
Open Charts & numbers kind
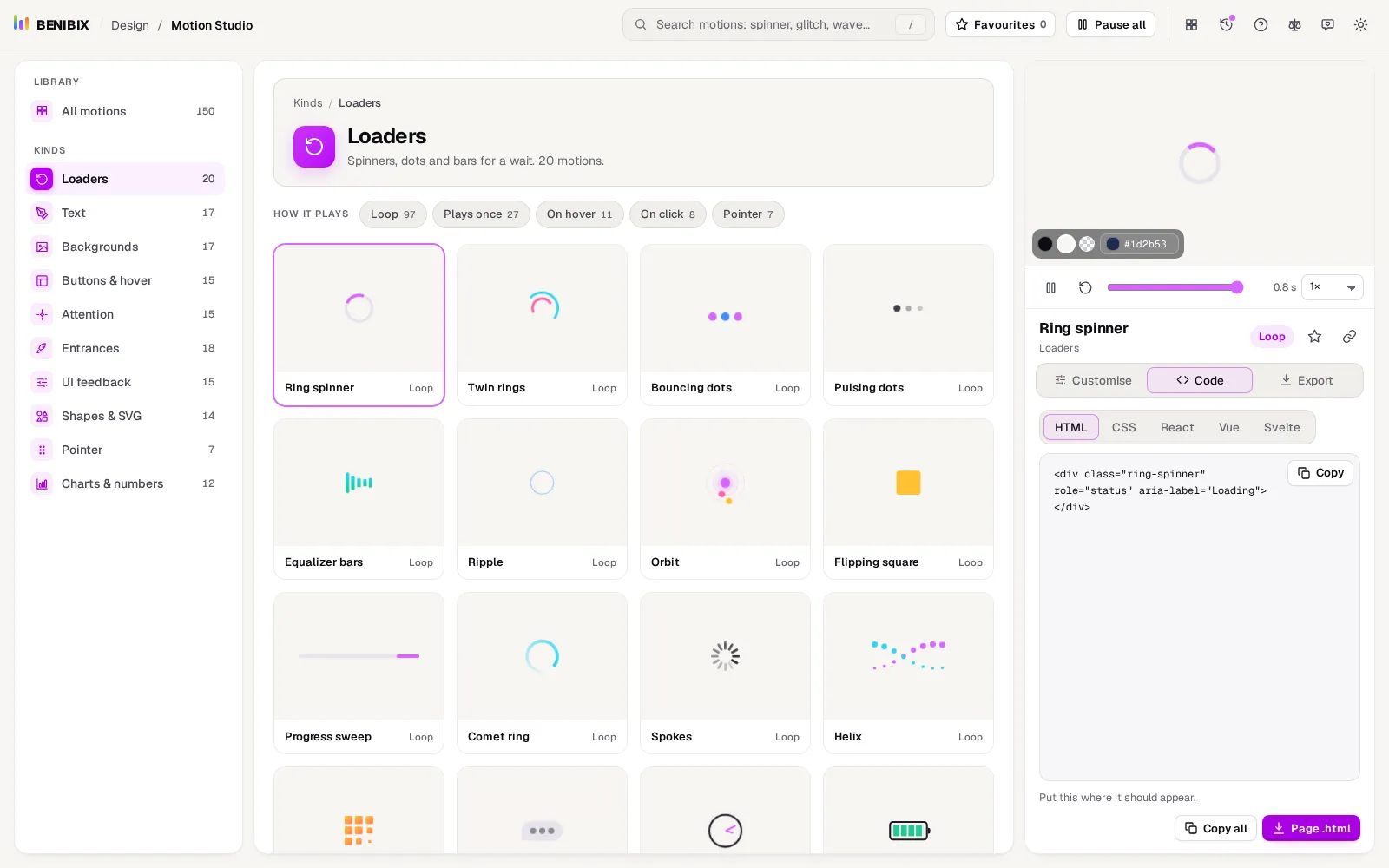126,483
